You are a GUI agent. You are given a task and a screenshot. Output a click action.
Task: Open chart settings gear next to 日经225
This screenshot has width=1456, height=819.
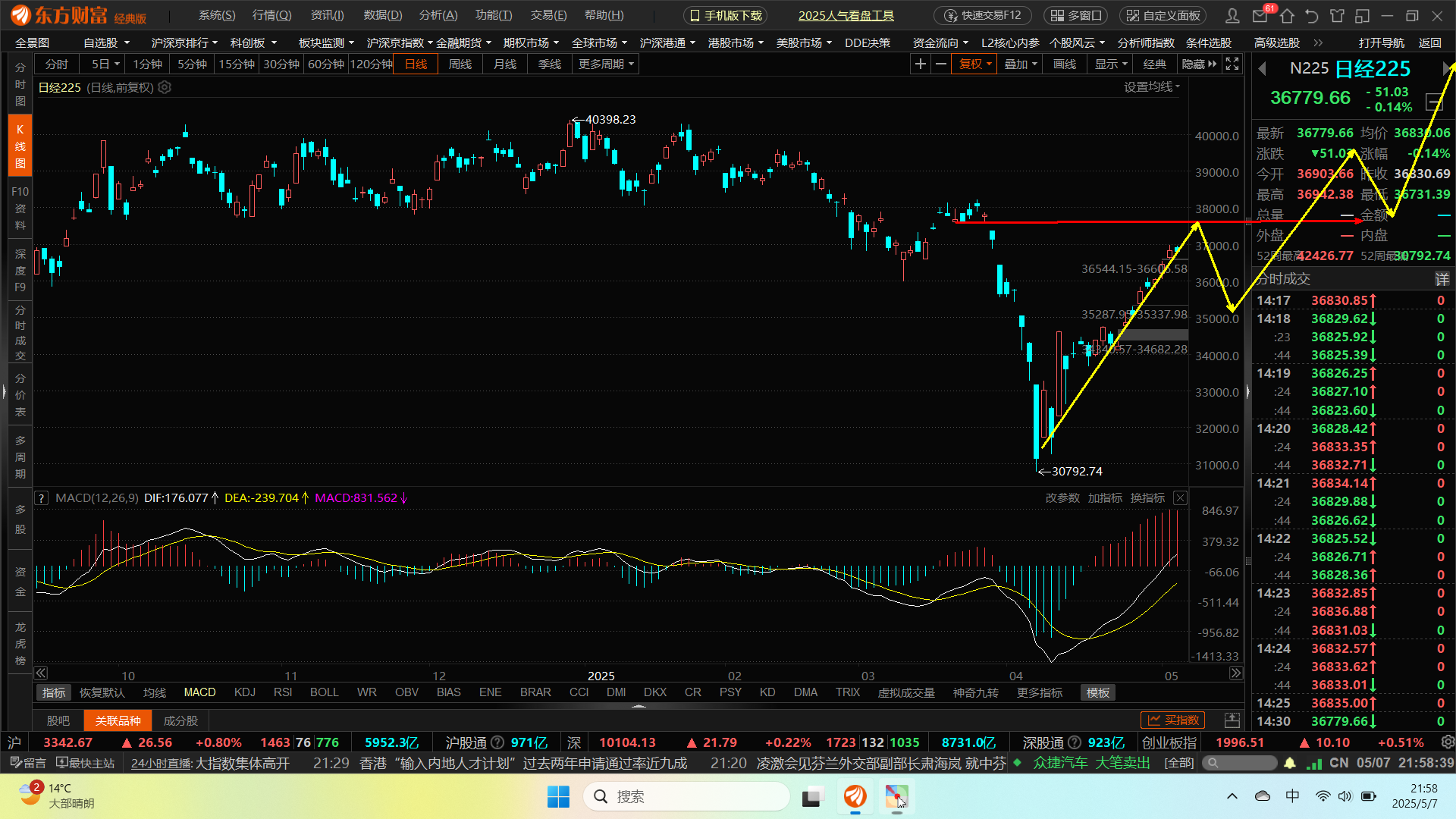coord(165,87)
